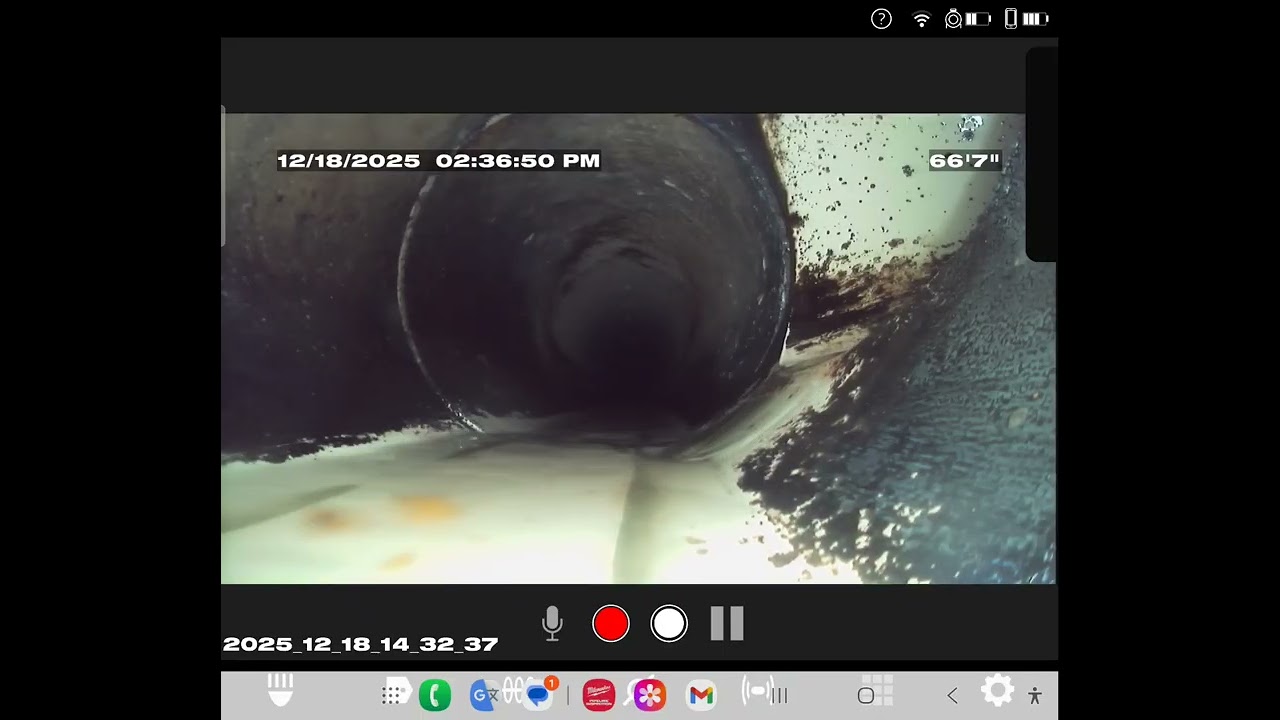Pause the pipe inspection video feed
Screen dimensions: 1280x720
point(727,623)
